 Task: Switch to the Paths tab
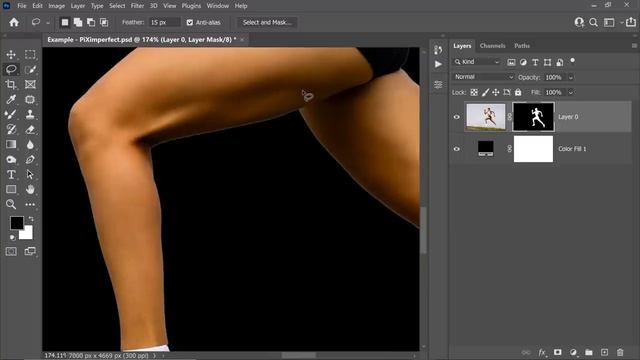pos(522,46)
